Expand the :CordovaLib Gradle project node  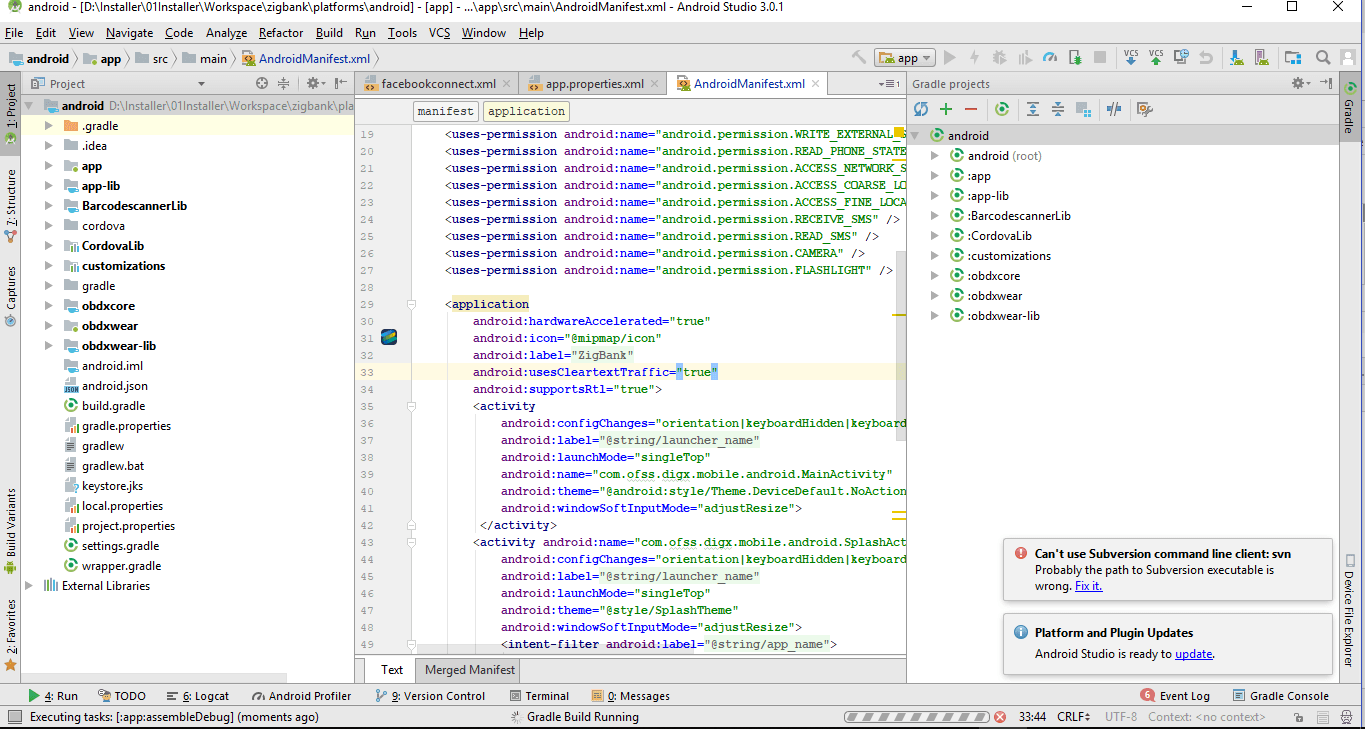[x=935, y=236]
